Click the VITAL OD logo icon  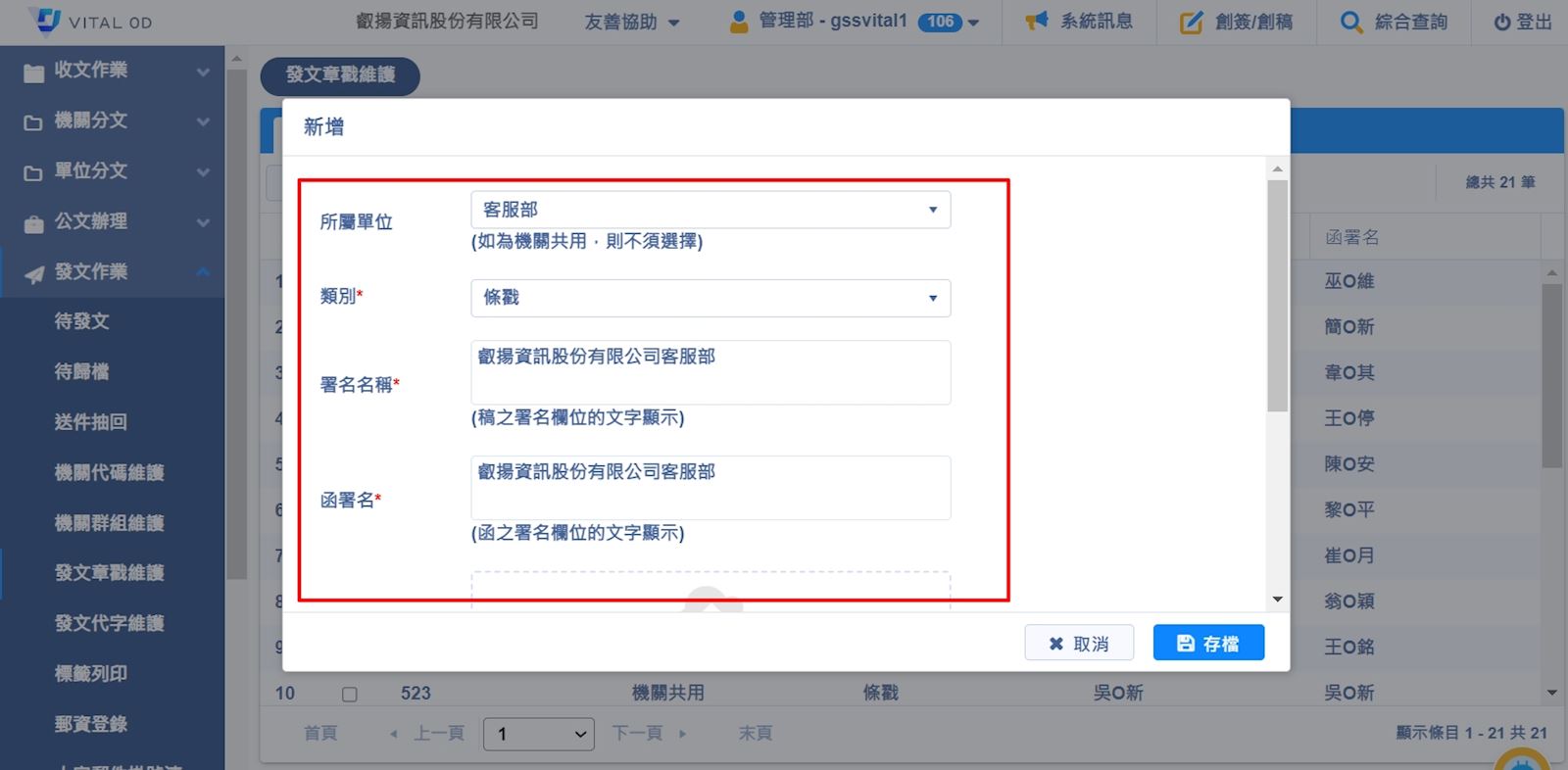point(46,21)
